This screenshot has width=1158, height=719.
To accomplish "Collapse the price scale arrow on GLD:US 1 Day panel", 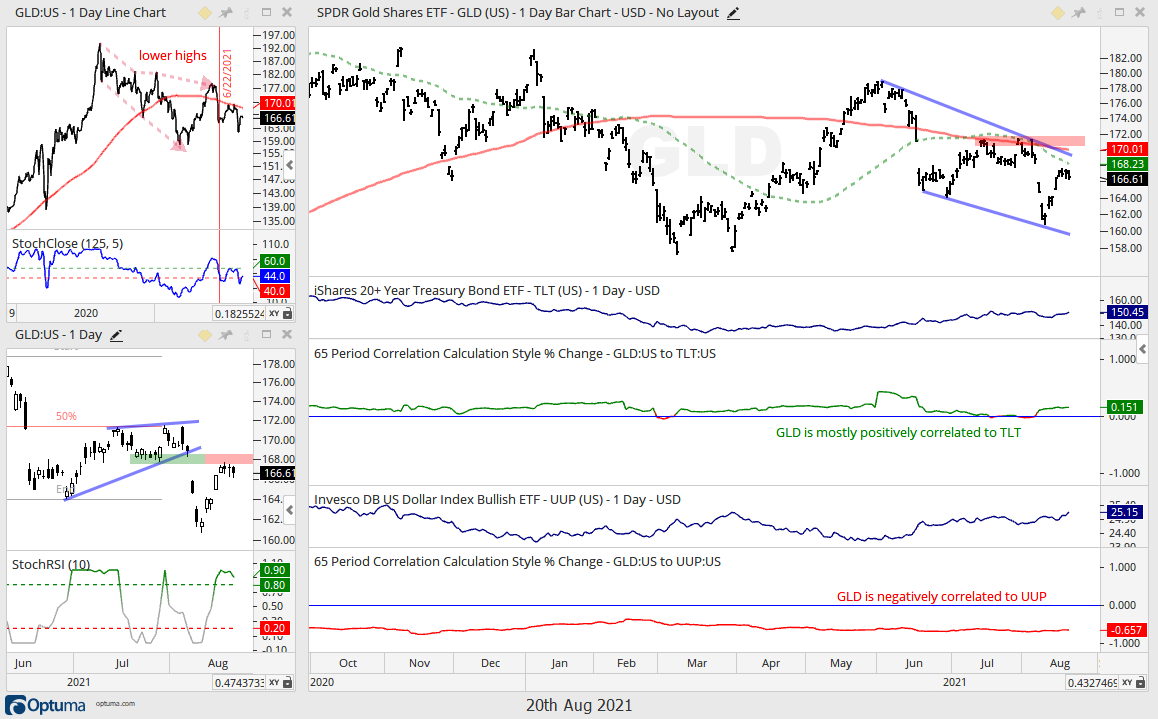I will click(290, 509).
